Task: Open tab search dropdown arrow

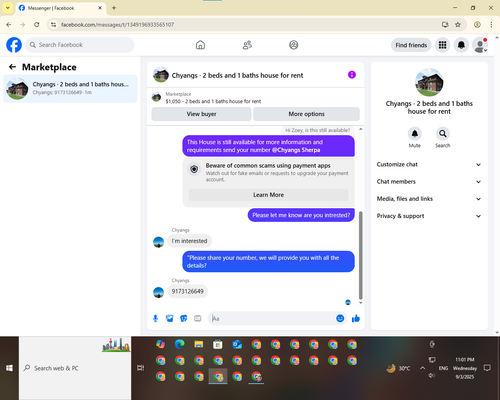Action: pos(7,8)
